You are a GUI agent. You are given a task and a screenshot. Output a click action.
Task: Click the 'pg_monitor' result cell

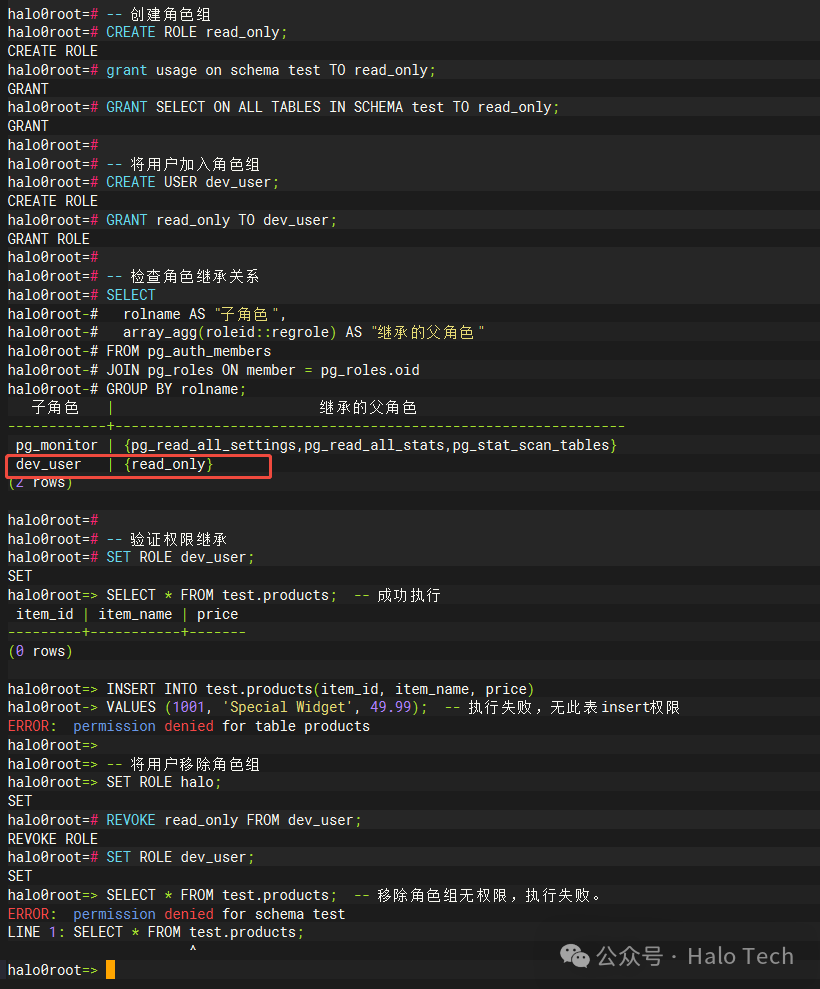coord(57,445)
